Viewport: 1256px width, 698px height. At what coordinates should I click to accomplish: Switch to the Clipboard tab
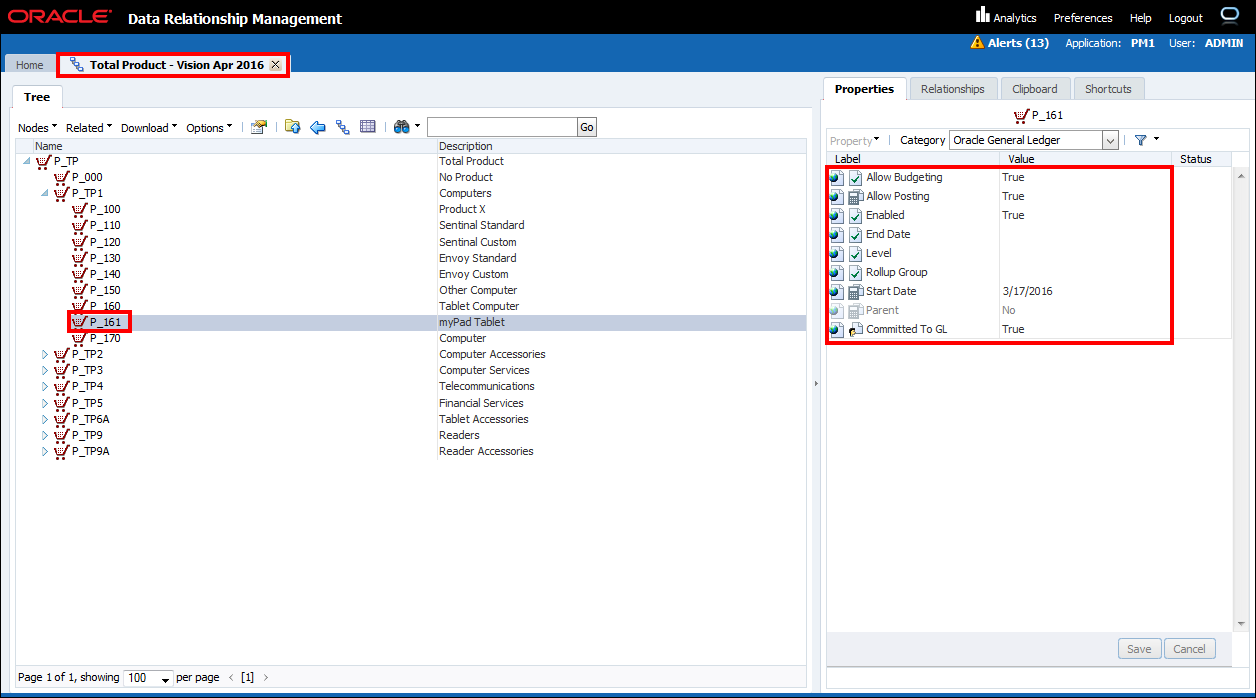point(1034,89)
